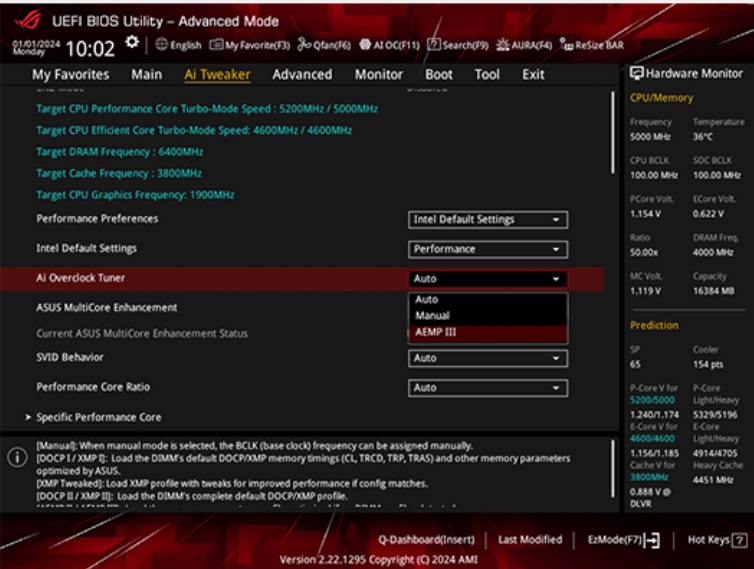Open My Favorite (F3) shortcut

click(250, 45)
